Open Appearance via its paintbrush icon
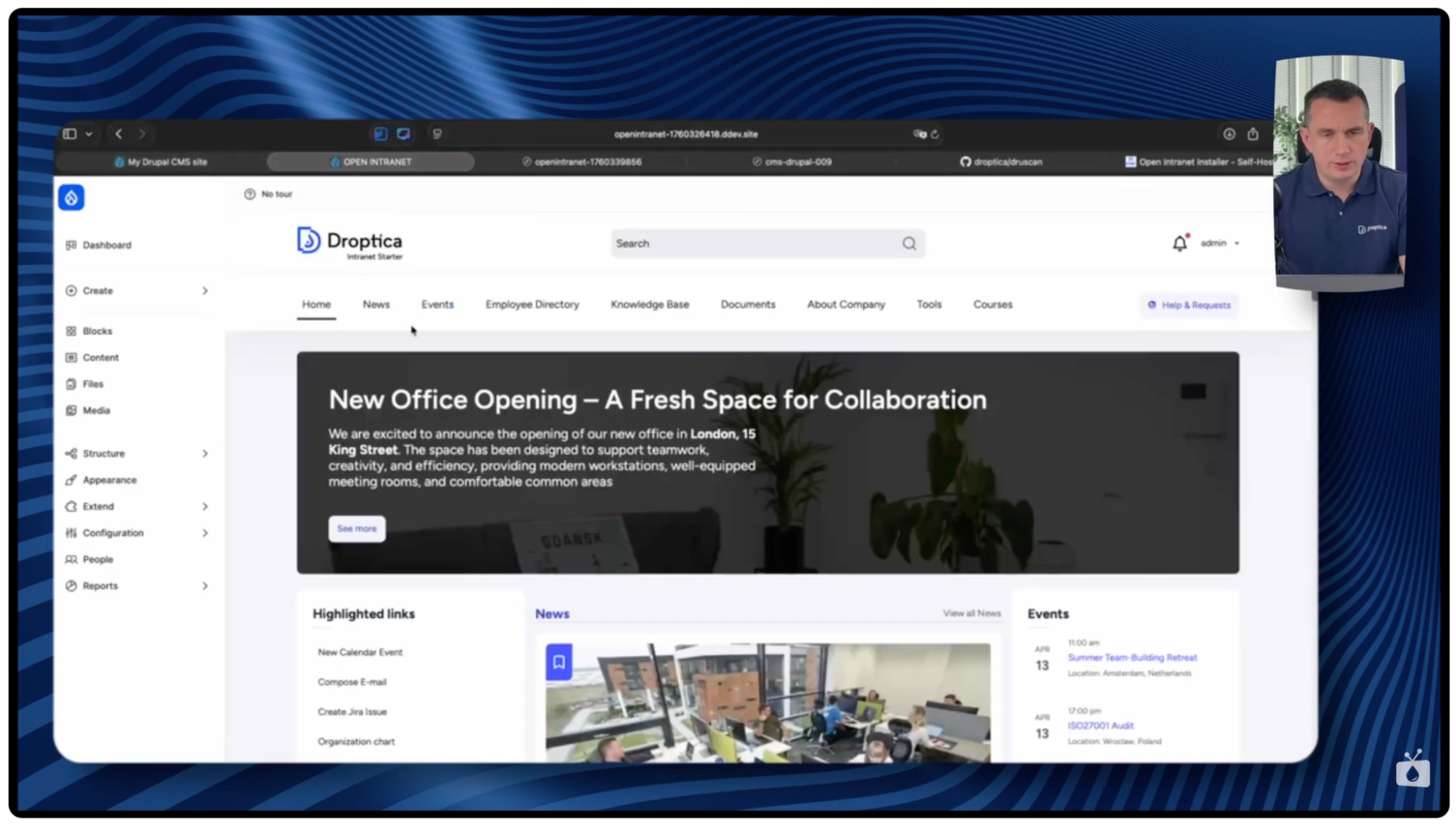This screenshot has height=827, width=1456. tap(71, 480)
